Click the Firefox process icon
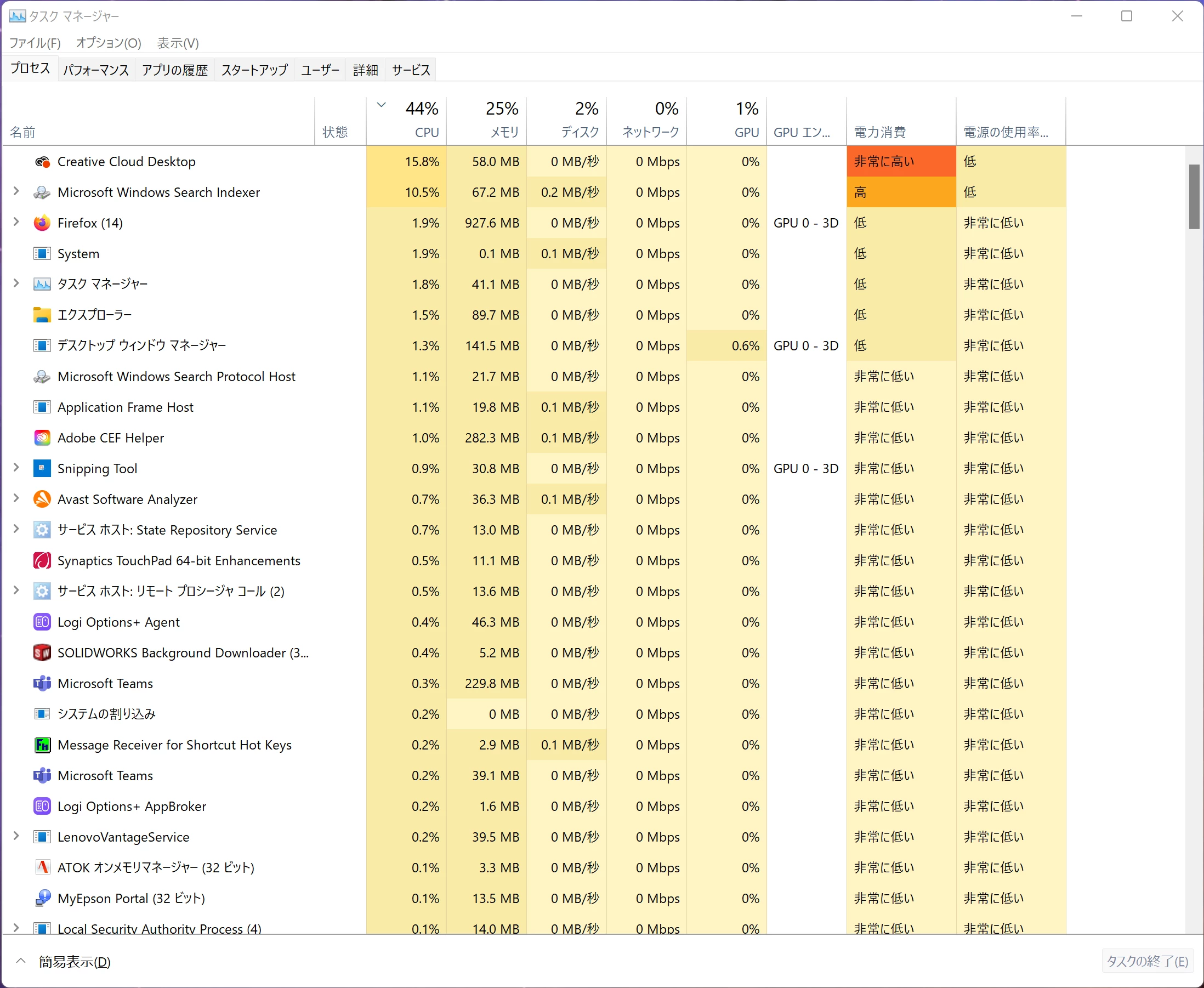This screenshot has width=1204, height=988. 42,223
